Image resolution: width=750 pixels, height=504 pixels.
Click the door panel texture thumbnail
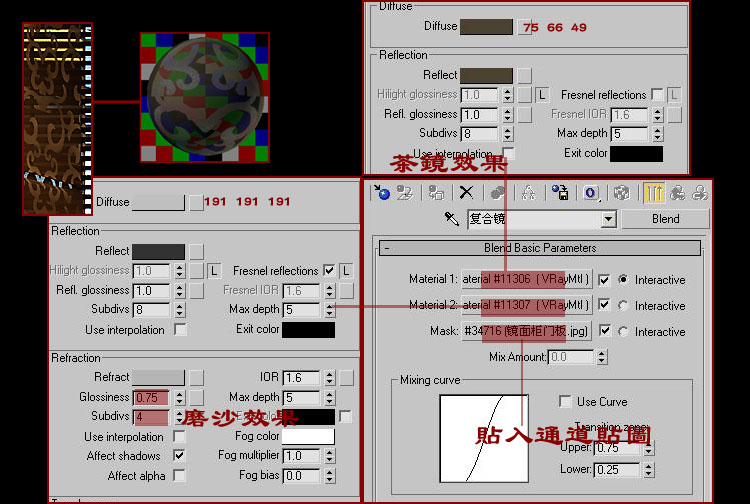(x=57, y=119)
